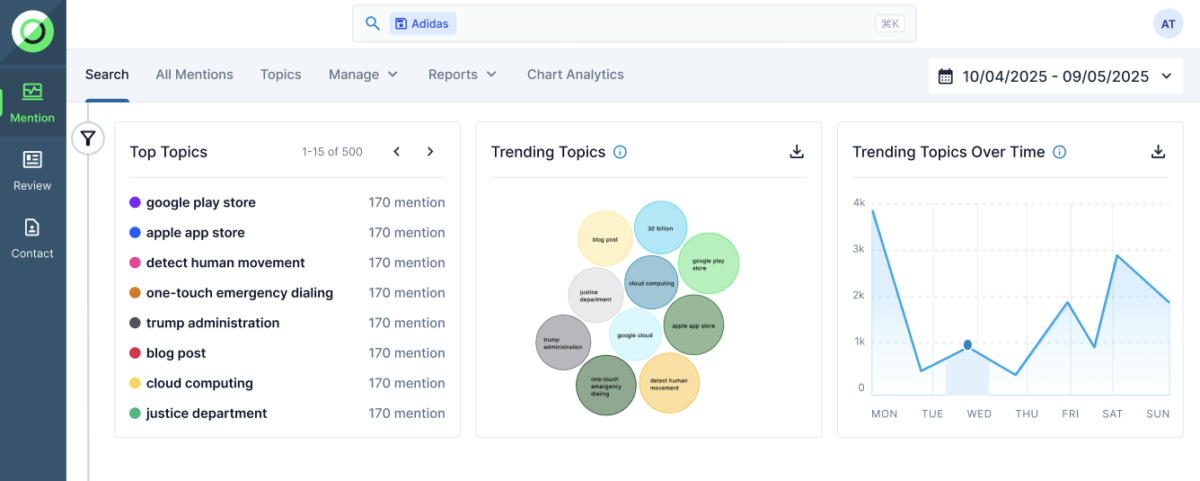
Task: Select the trump administration topic row
Action: pos(287,322)
